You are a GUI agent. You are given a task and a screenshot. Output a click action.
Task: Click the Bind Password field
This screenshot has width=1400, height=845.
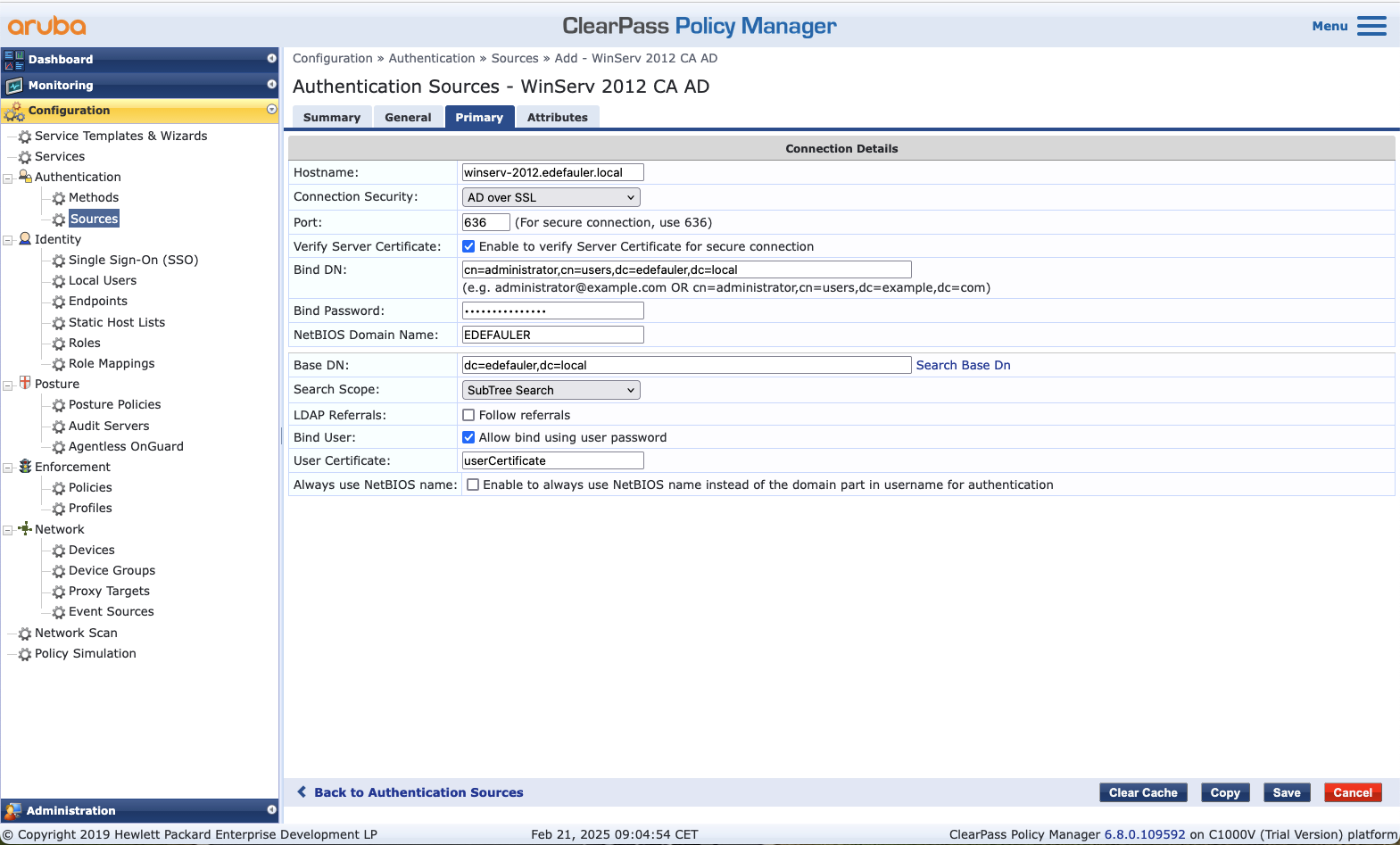tap(552, 311)
